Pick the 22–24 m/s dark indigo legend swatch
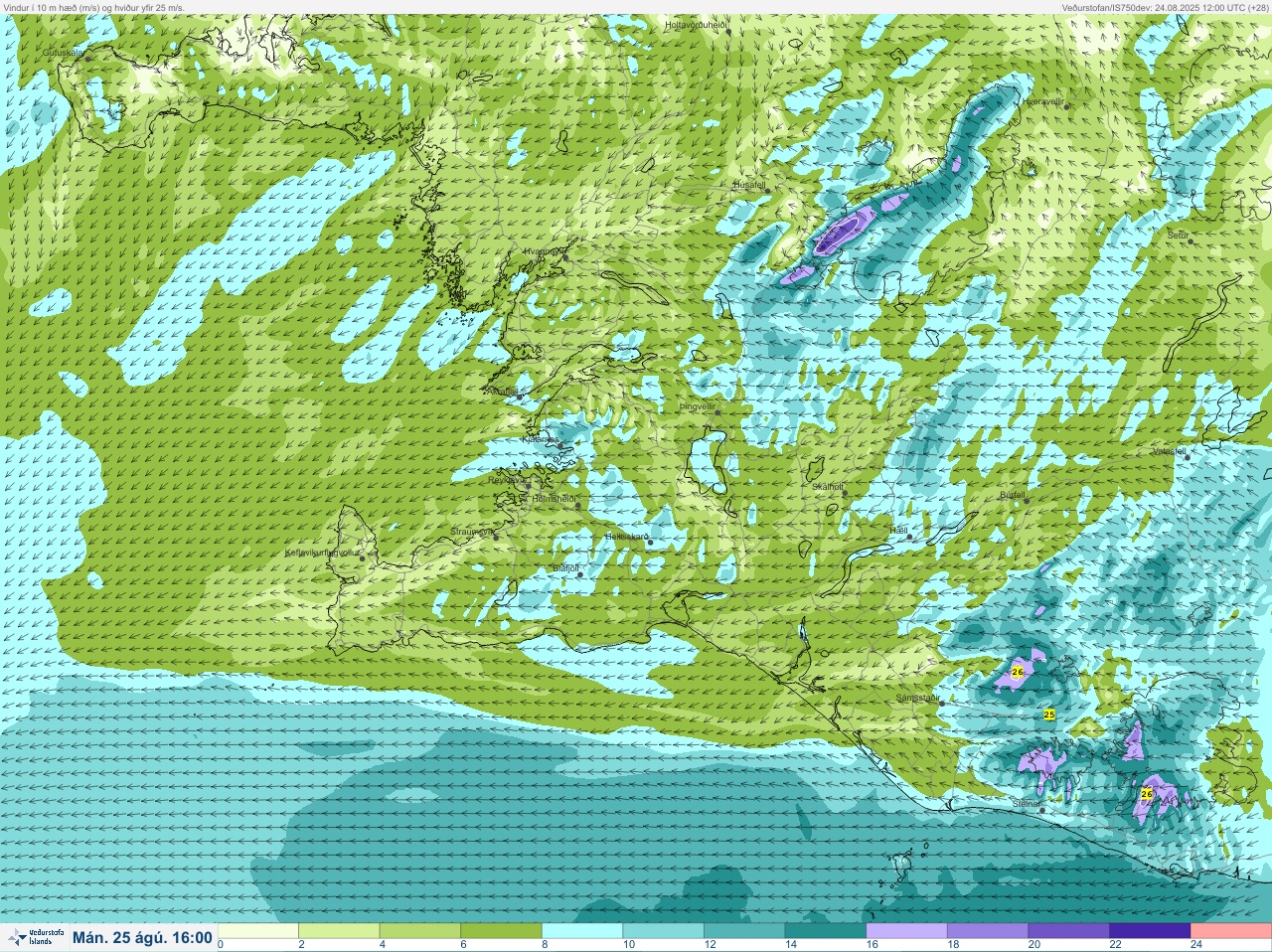 click(1150, 931)
